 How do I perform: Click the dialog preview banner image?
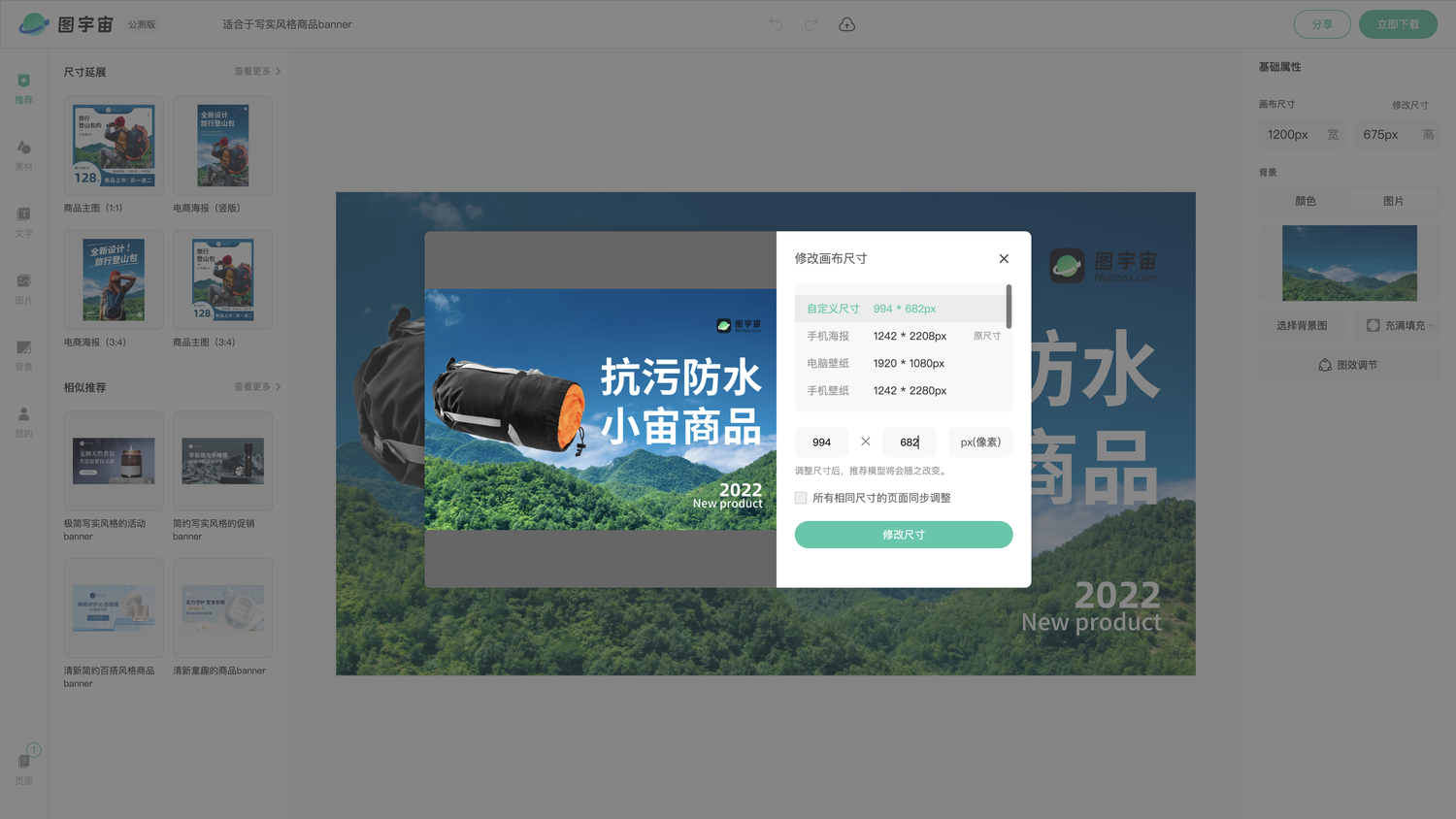[x=601, y=409]
